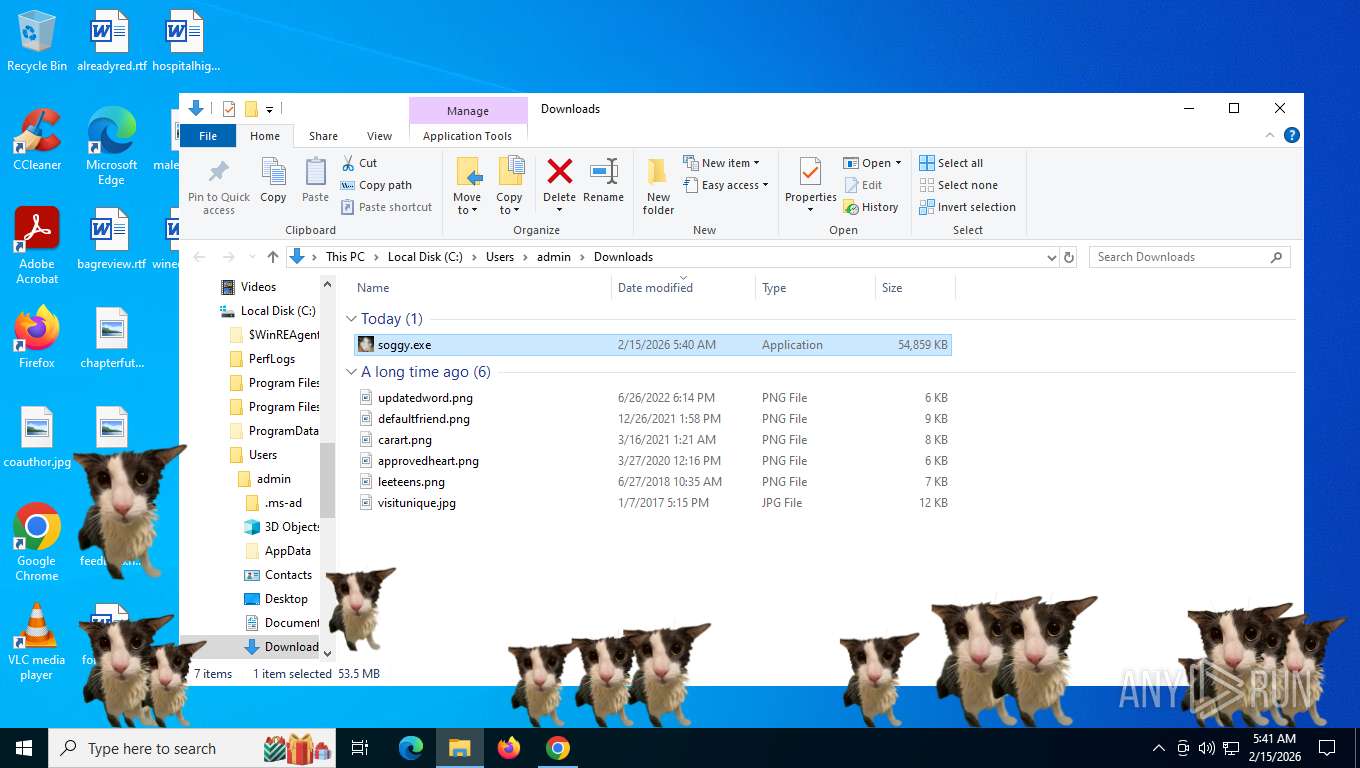
Task: Collapse the A long time ago (6) group
Action: coord(351,372)
